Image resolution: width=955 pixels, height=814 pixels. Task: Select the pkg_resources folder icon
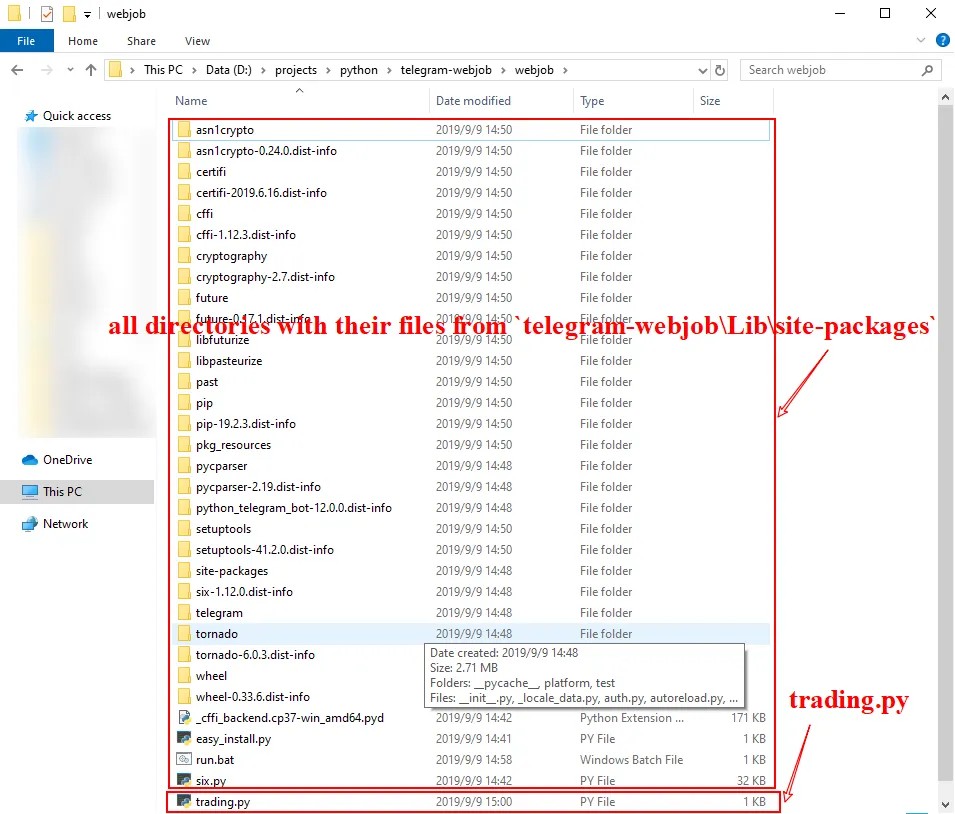coord(184,445)
